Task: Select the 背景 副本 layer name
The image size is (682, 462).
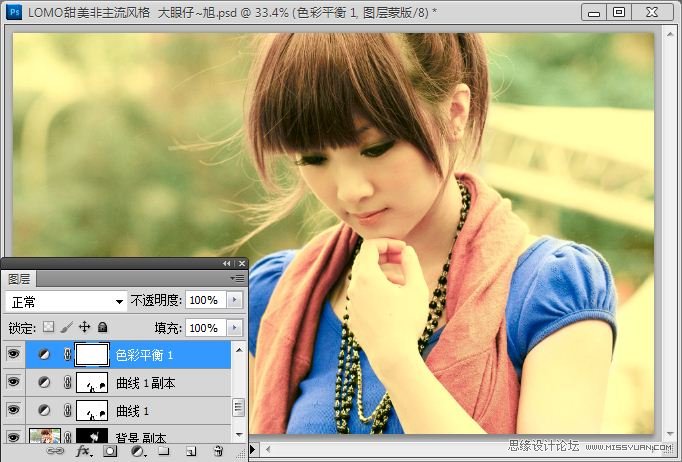Action: coord(141,437)
